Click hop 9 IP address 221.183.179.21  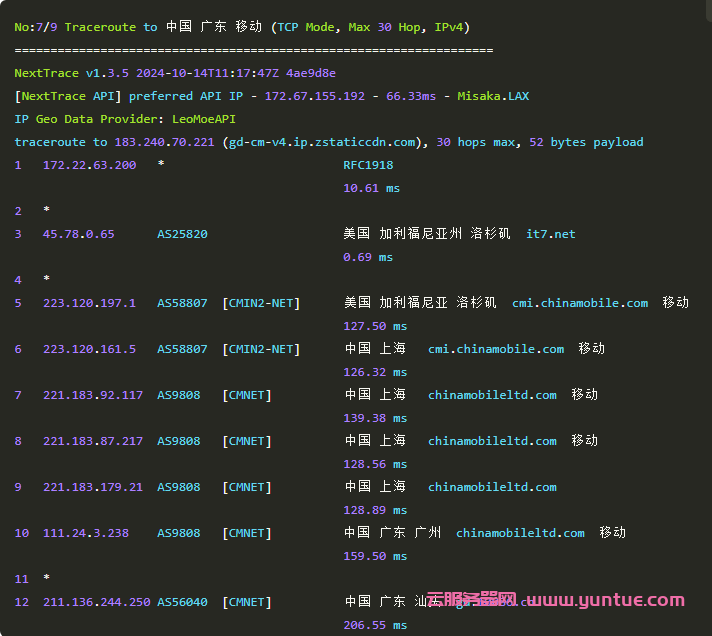(92, 487)
